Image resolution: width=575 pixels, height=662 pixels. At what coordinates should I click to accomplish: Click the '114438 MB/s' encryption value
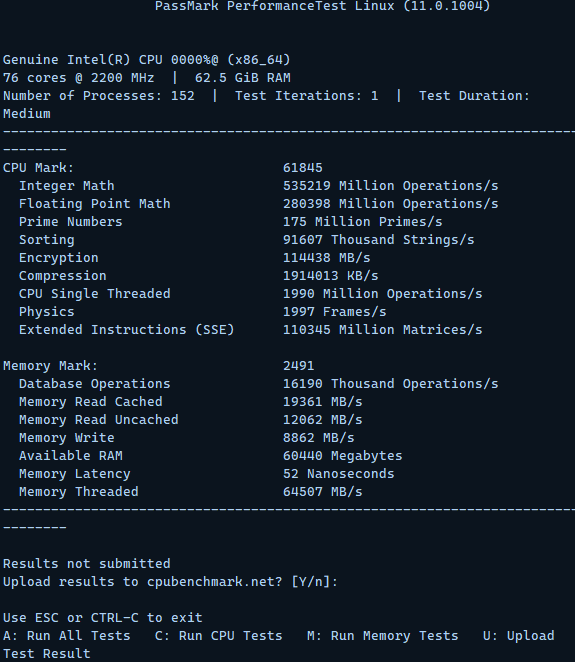pyautogui.click(x=327, y=258)
